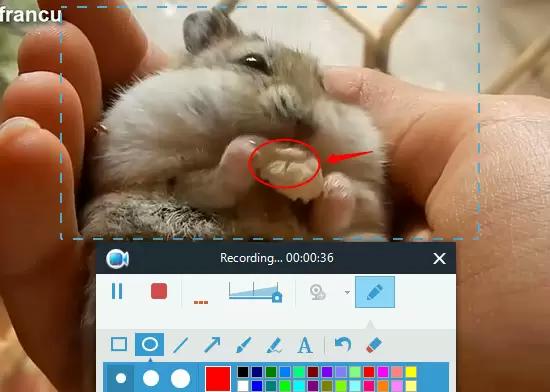The image size is (550, 392).
Task: Select the Rectangle drawing tool
Action: click(x=119, y=344)
